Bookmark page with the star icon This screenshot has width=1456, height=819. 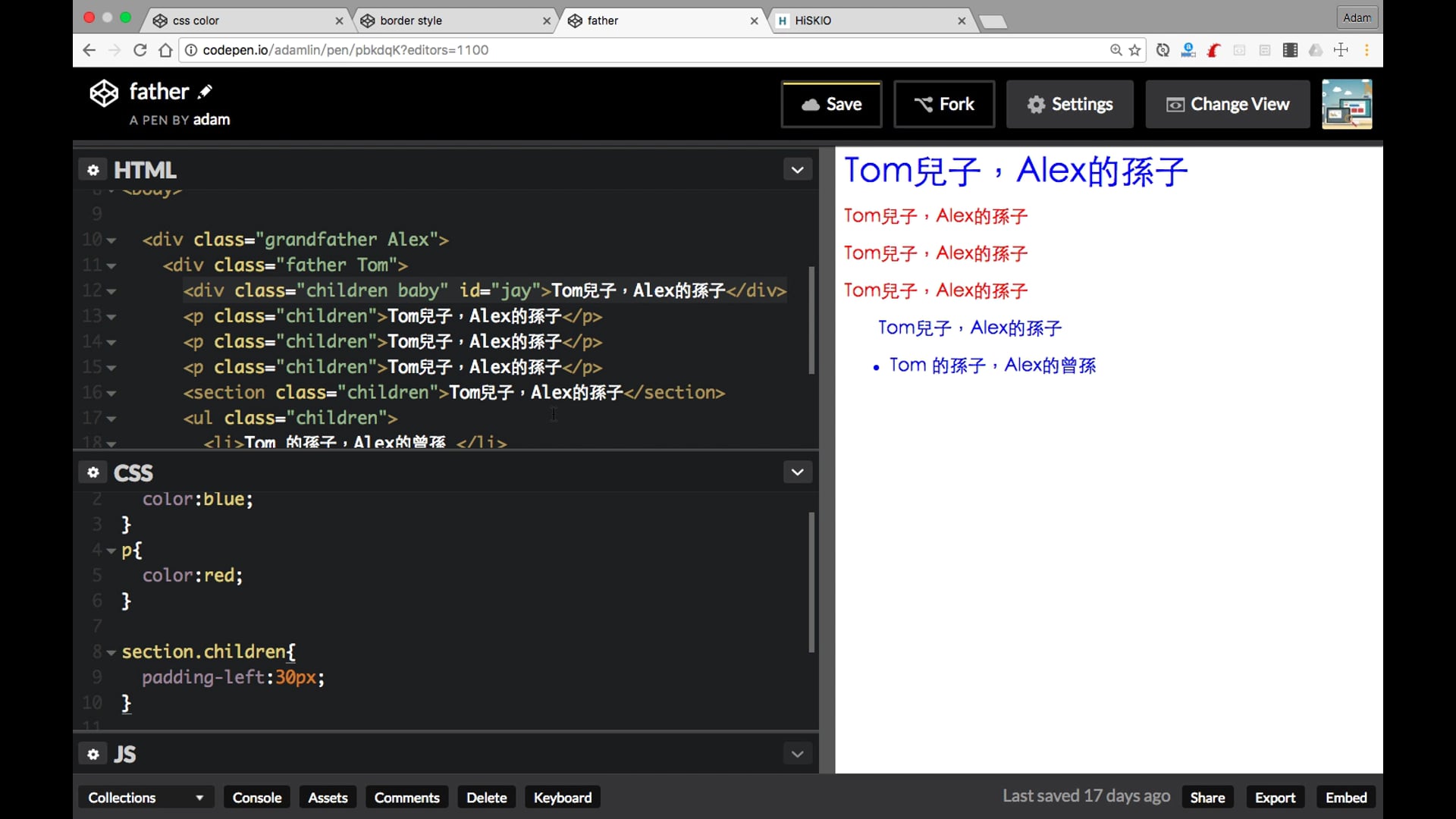click(x=1134, y=50)
